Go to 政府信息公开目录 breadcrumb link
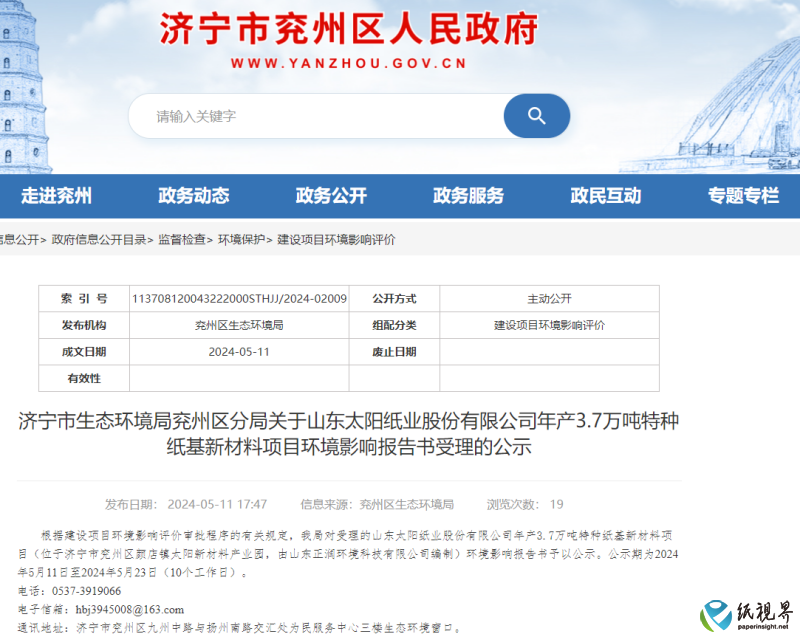The height and width of the screenshot is (634, 800). coord(99,240)
